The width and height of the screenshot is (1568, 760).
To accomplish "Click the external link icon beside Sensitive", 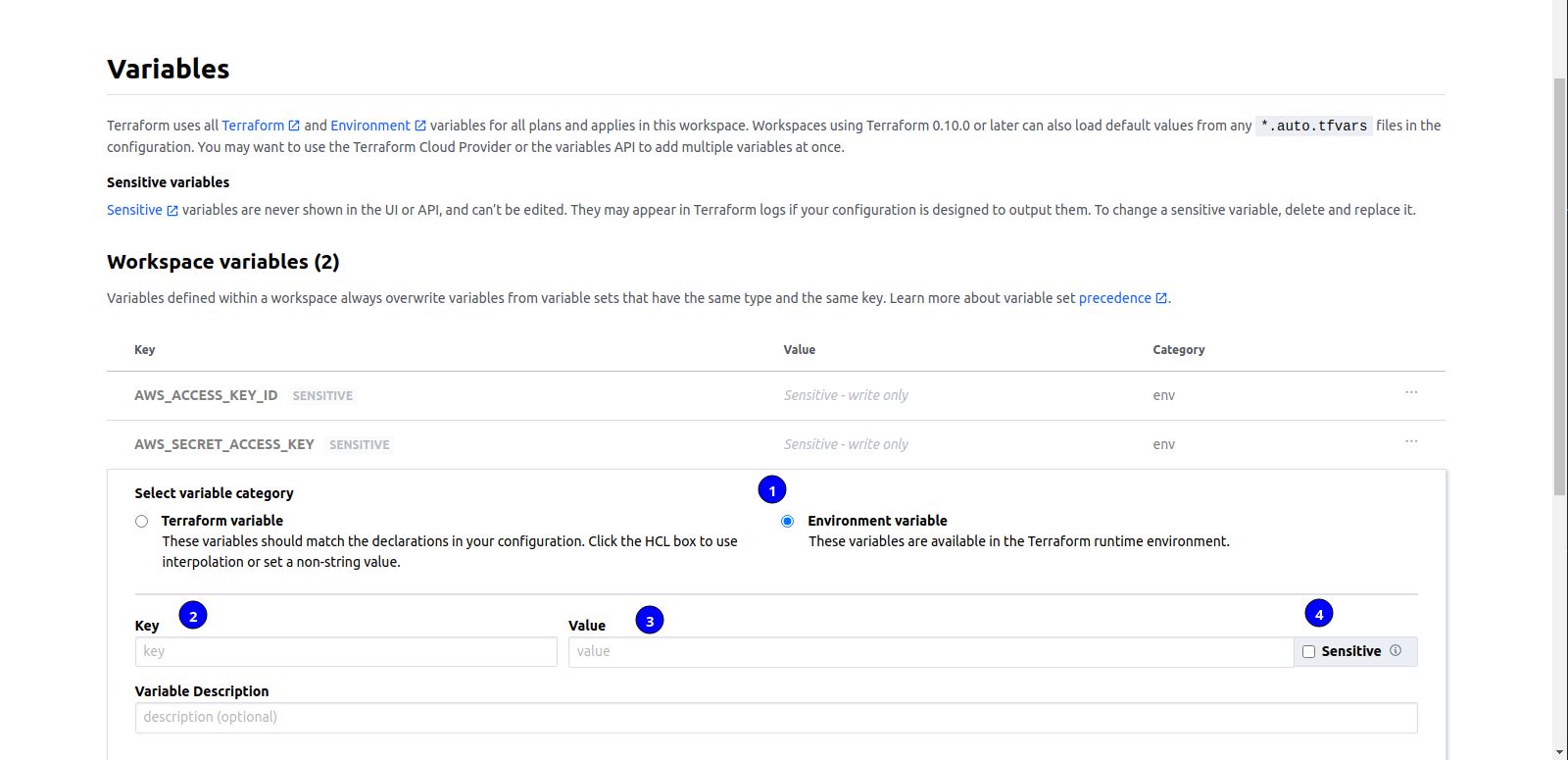I will point(172,211).
